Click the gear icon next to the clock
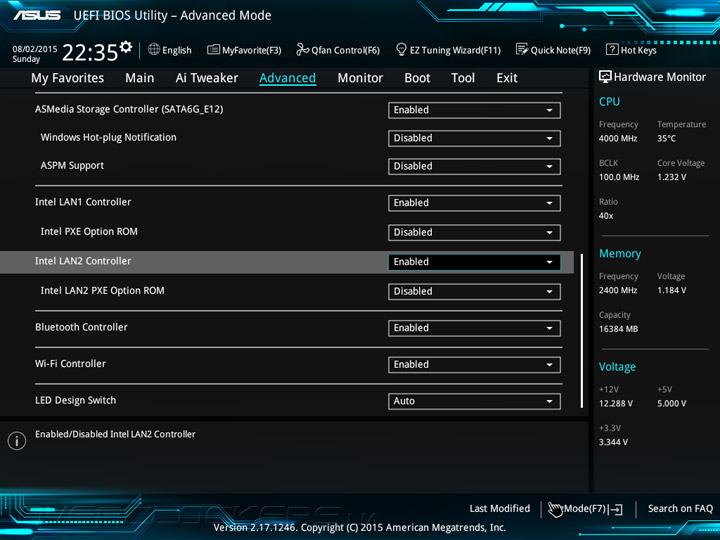 pyautogui.click(x=125, y=47)
